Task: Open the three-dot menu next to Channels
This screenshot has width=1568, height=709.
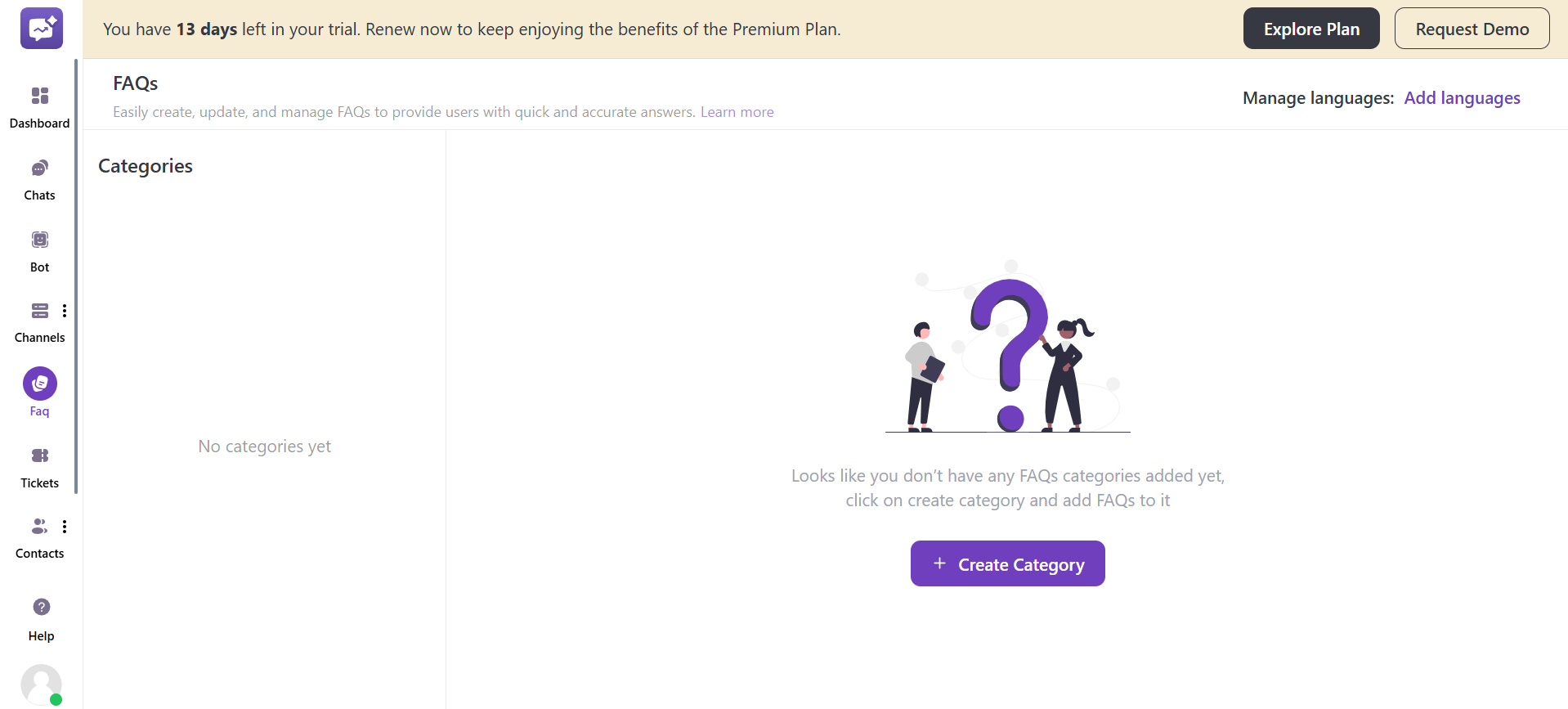Action: [65, 311]
